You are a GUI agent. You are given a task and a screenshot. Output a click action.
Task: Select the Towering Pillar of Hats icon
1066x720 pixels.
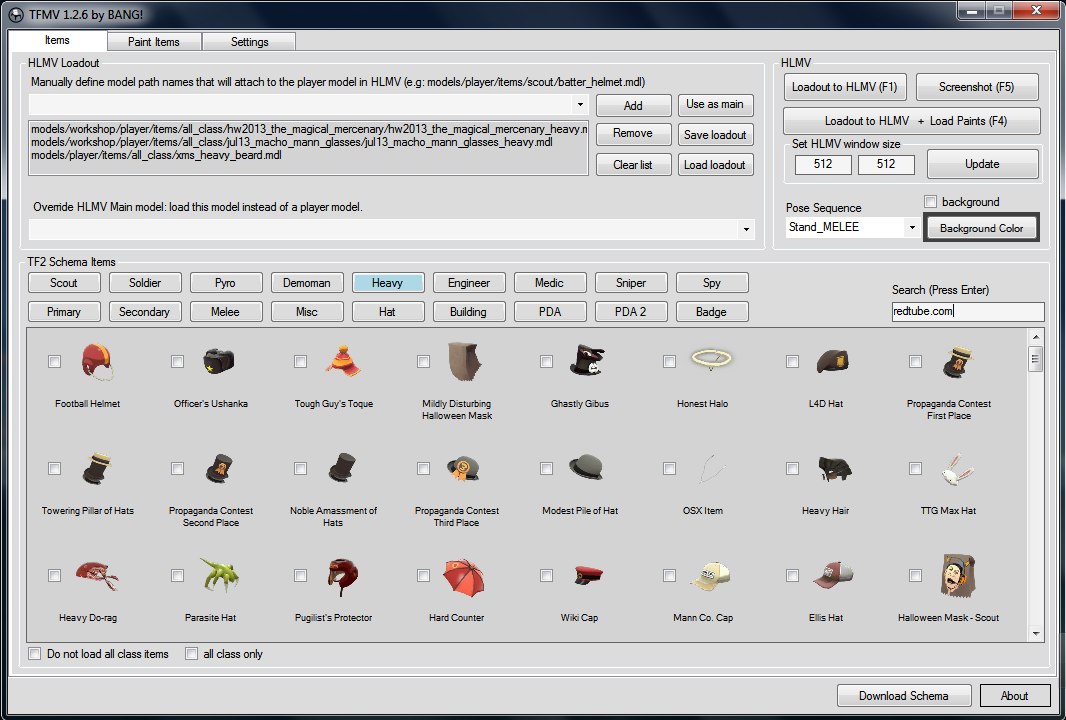[x=97, y=468]
